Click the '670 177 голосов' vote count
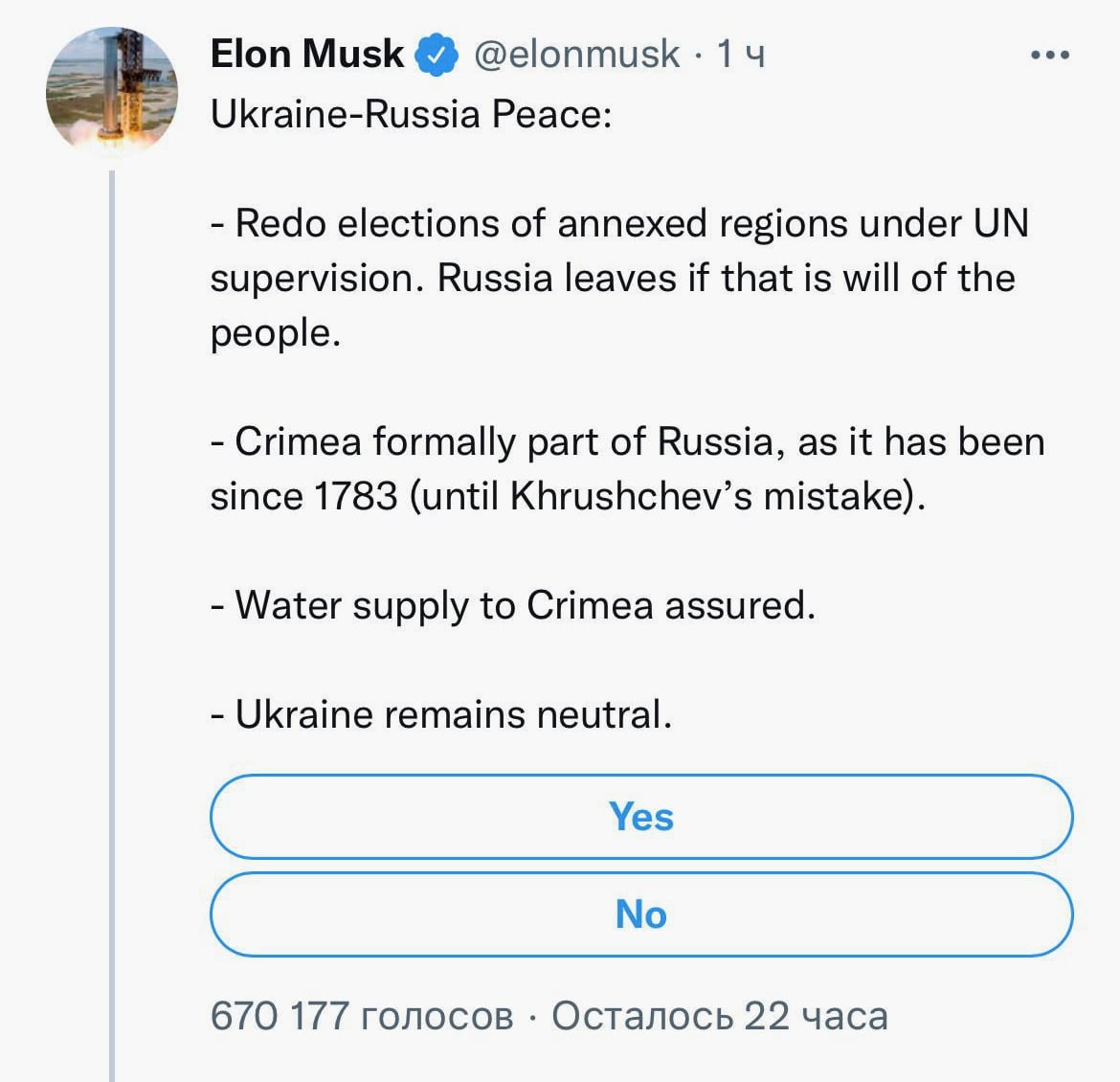 coord(362,1016)
